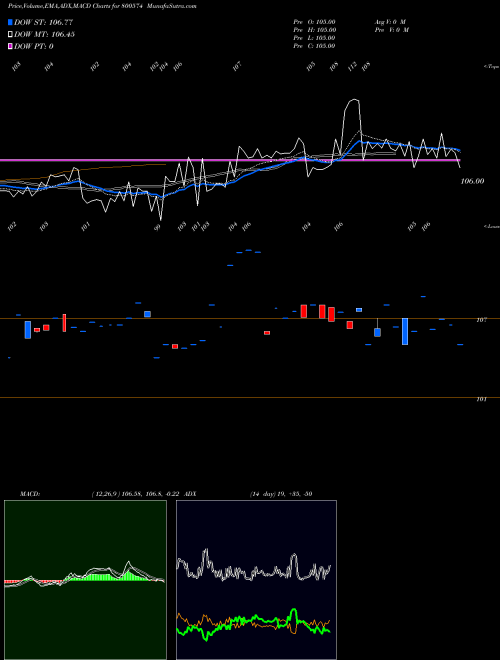Select the 'DOW PT: 0' legend text

34,46
